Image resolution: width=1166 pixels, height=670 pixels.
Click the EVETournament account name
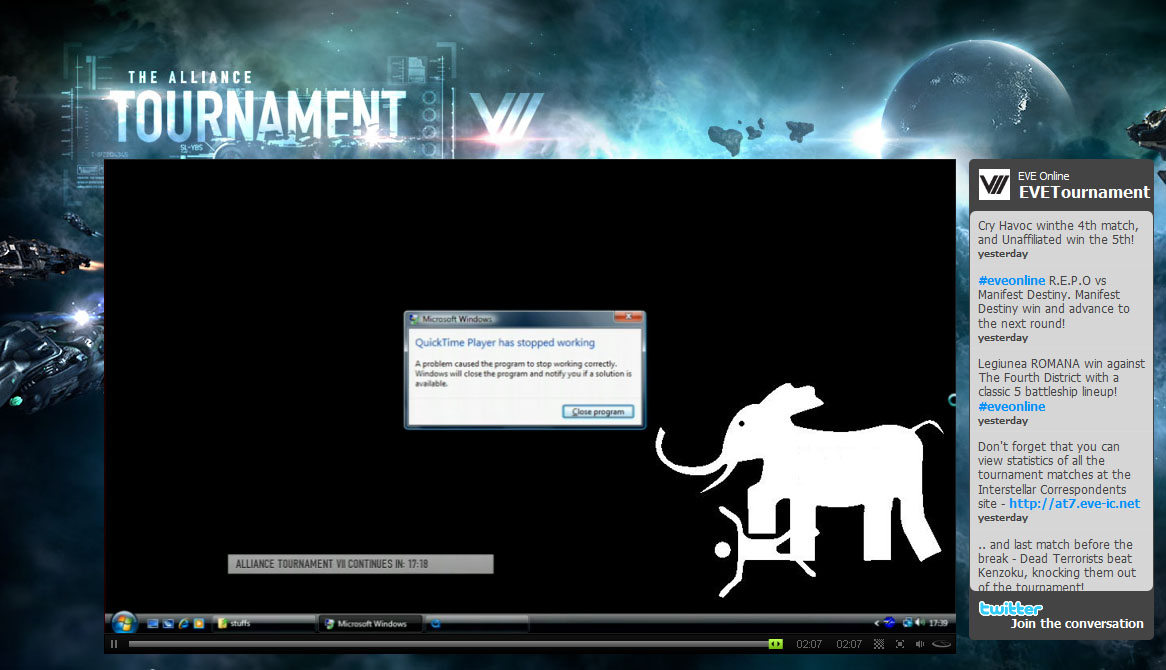click(x=1084, y=193)
